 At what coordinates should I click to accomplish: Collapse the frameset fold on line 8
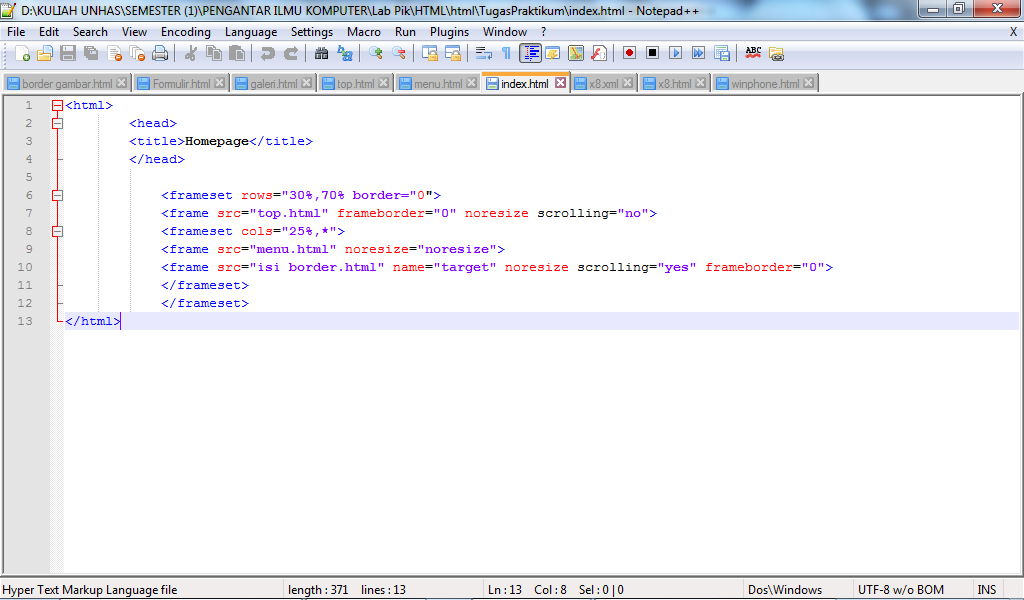coord(57,231)
